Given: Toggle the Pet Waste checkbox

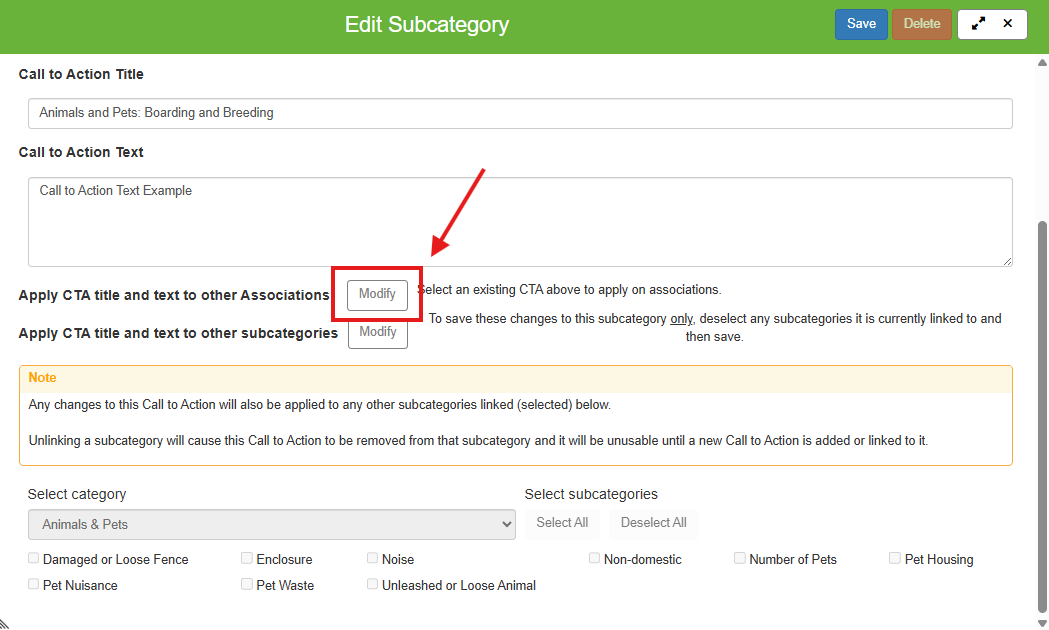Looking at the screenshot, I should tap(247, 585).
